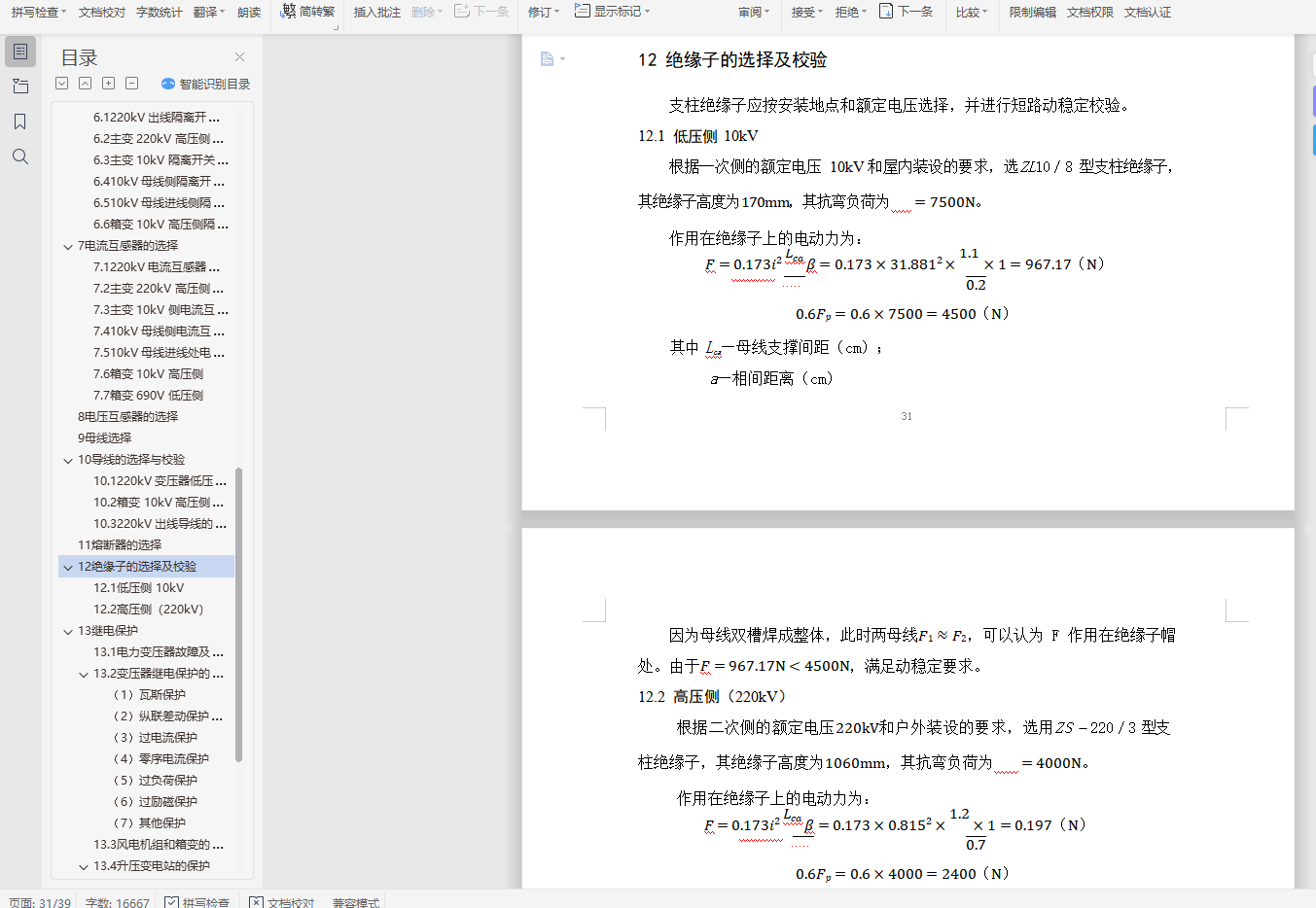Click the collapse-all minus icon in 目录 pane
Viewport: 1316px width, 908px height.
pos(132,84)
